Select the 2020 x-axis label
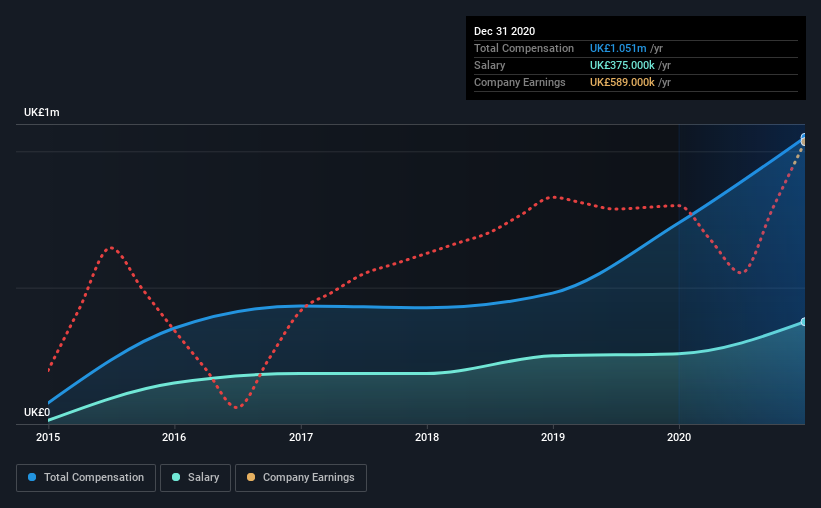821x508 pixels. click(679, 437)
